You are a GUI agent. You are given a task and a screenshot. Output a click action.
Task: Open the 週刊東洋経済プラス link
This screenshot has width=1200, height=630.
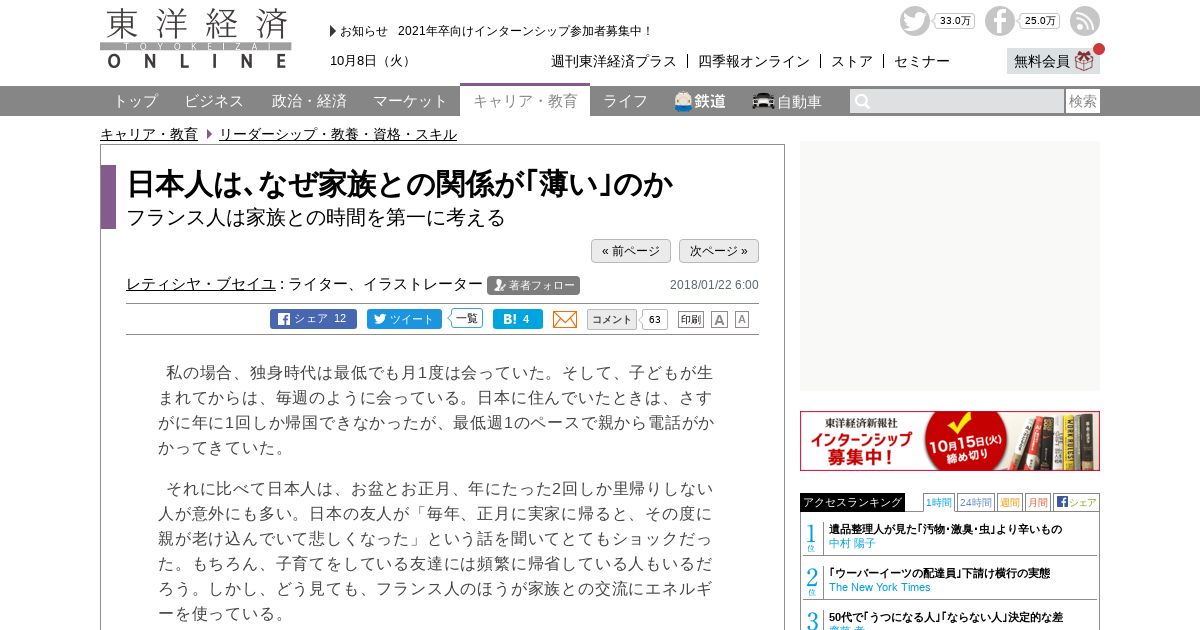(x=614, y=61)
